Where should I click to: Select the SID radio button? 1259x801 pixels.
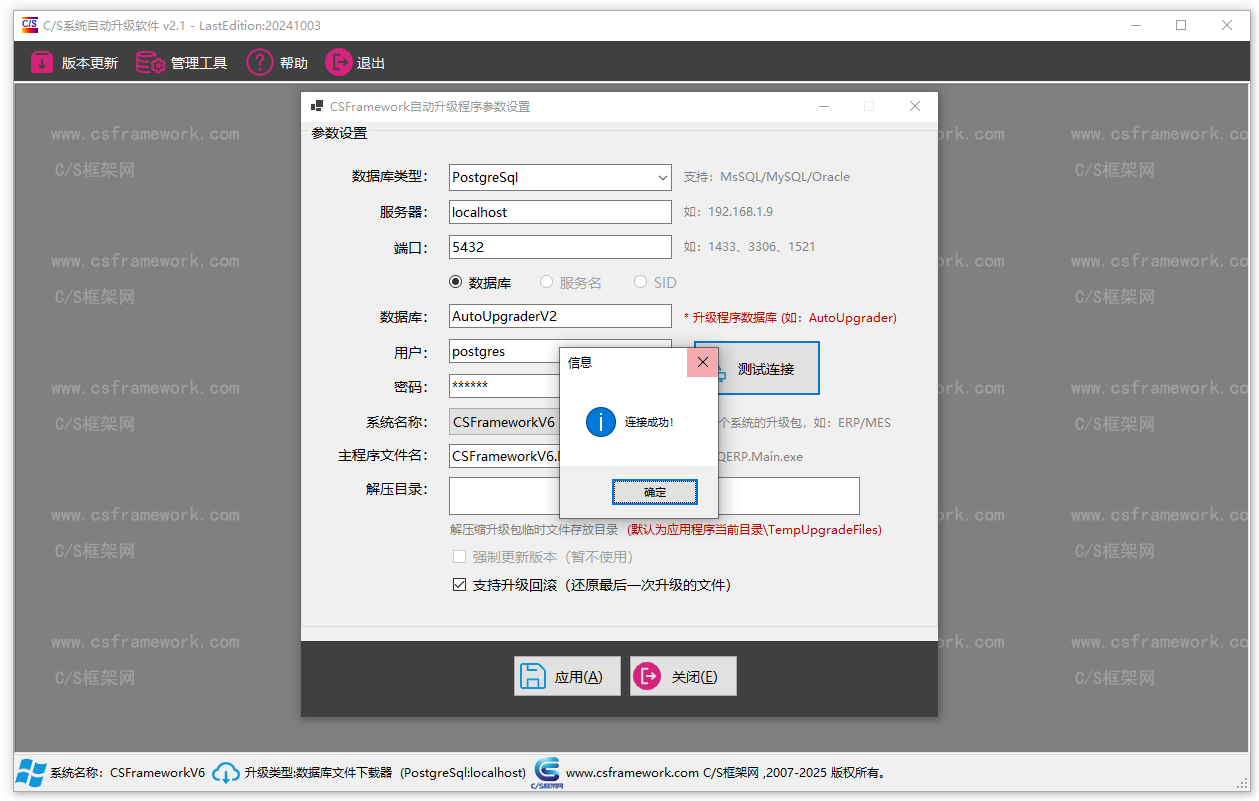pyautogui.click(x=639, y=282)
